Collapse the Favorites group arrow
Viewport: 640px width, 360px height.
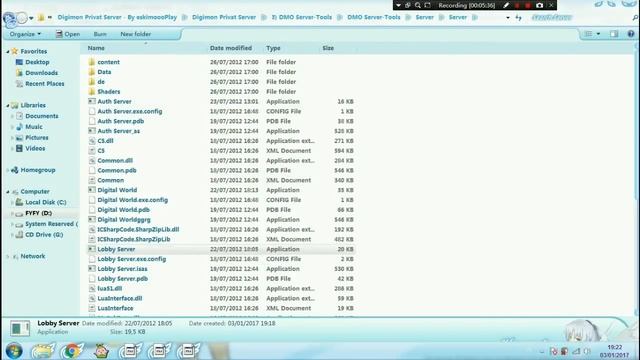[x=8, y=51]
